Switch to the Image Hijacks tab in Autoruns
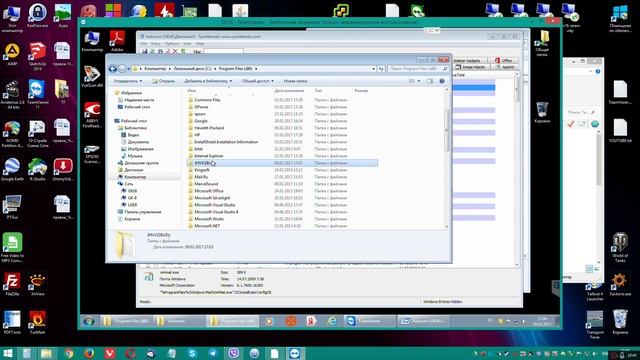640x360 pixels. click(x=470, y=67)
